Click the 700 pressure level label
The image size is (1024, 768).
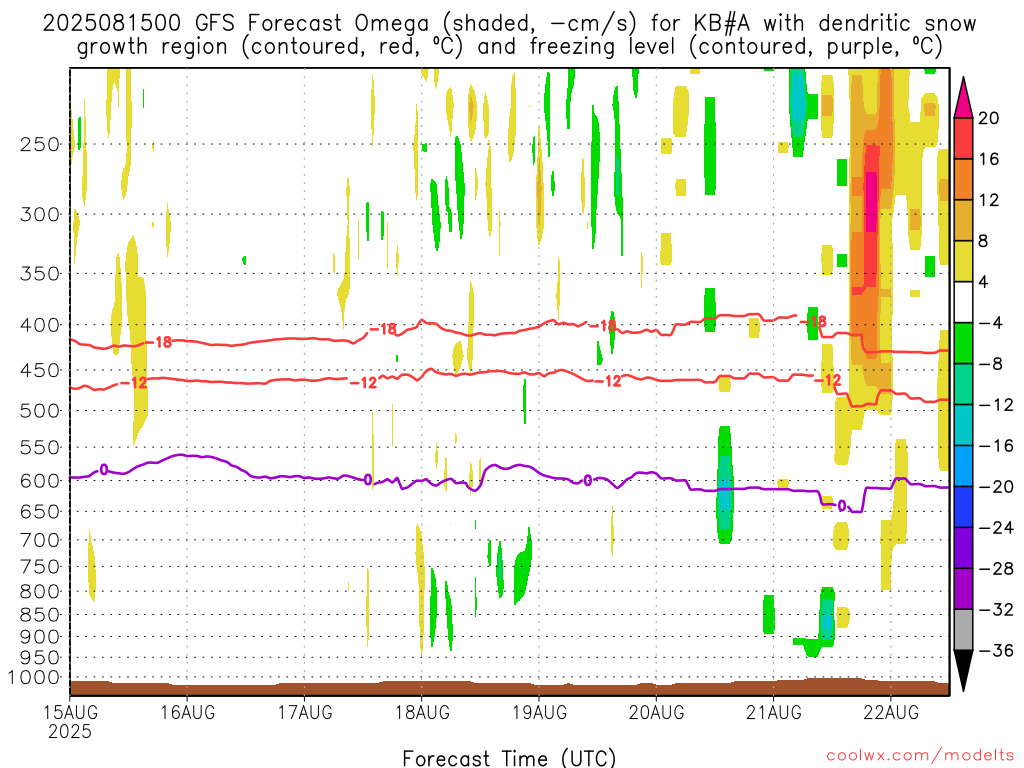coord(40,540)
